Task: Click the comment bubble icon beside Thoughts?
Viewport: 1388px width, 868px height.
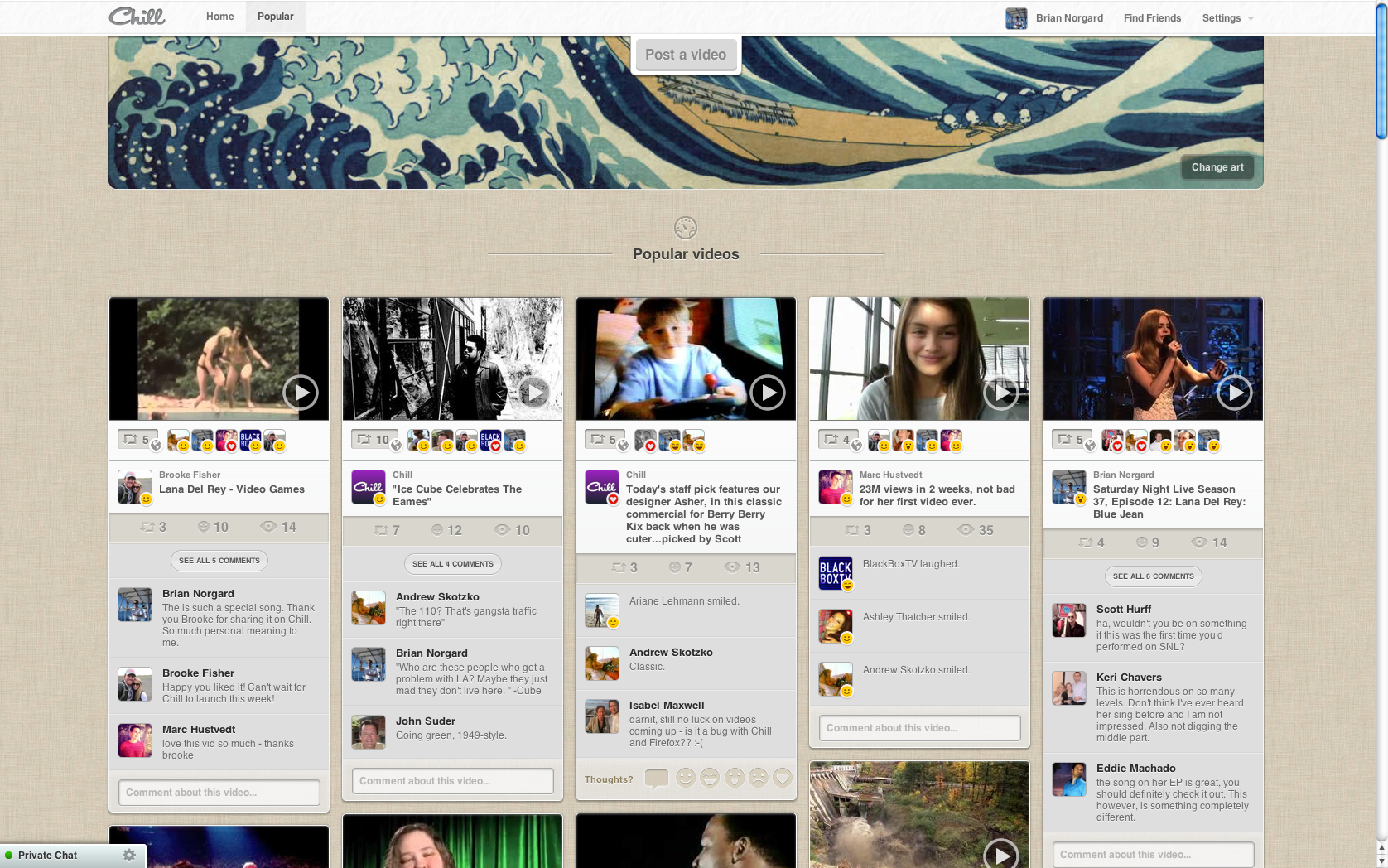Action: (x=657, y=779)
